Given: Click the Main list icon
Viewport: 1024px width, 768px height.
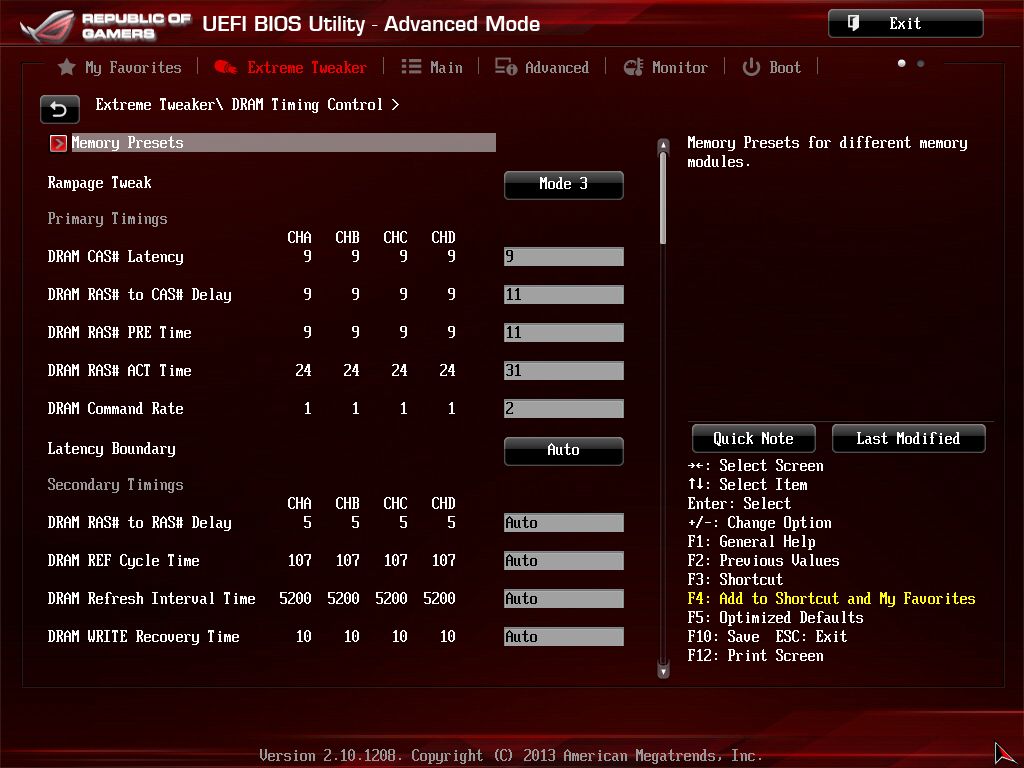Looking at the screenshot, I should coord(411,67).
